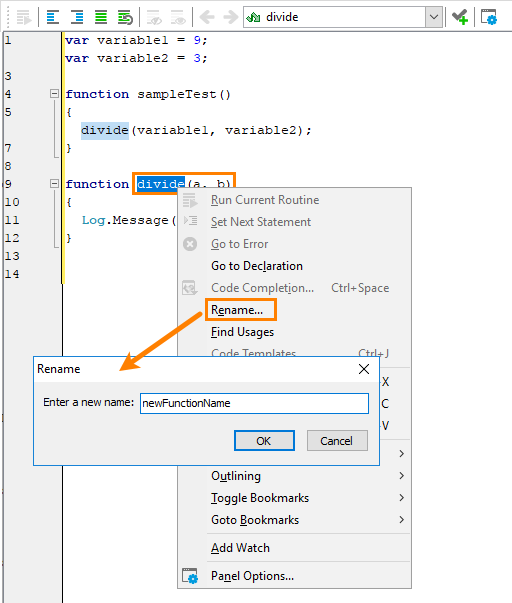Open panel options icon in toolbar
Image resolution: width=512 pixels, height=603 pixels.
(x=489, y=17)
